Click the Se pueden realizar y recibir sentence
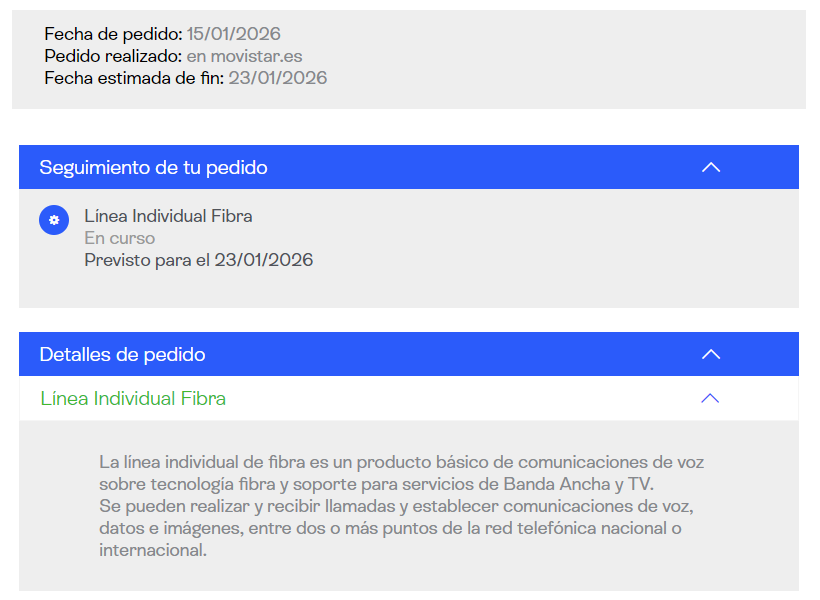 click(395, 506)
